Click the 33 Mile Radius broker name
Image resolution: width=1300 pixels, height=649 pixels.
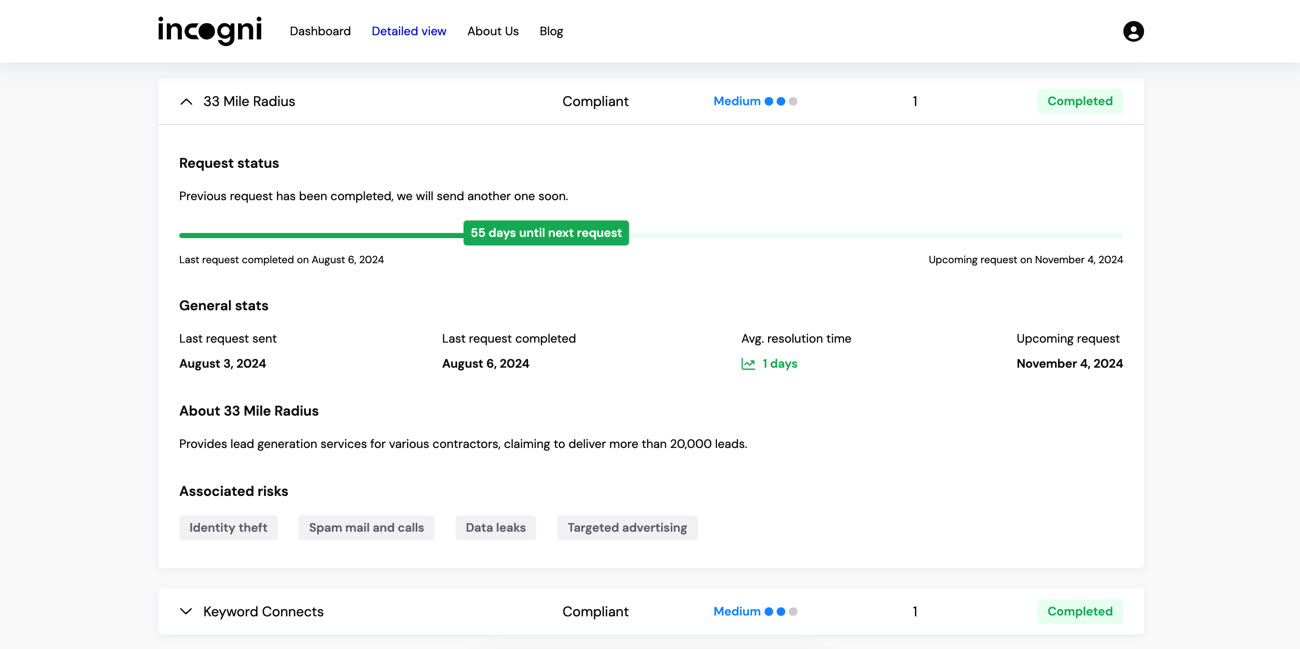tap(249, 101)
